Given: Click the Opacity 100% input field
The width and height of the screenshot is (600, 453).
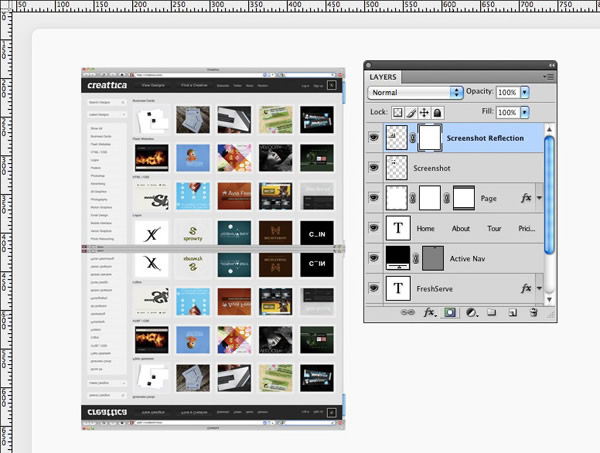Looking at the screenshot, I should 508,92.
